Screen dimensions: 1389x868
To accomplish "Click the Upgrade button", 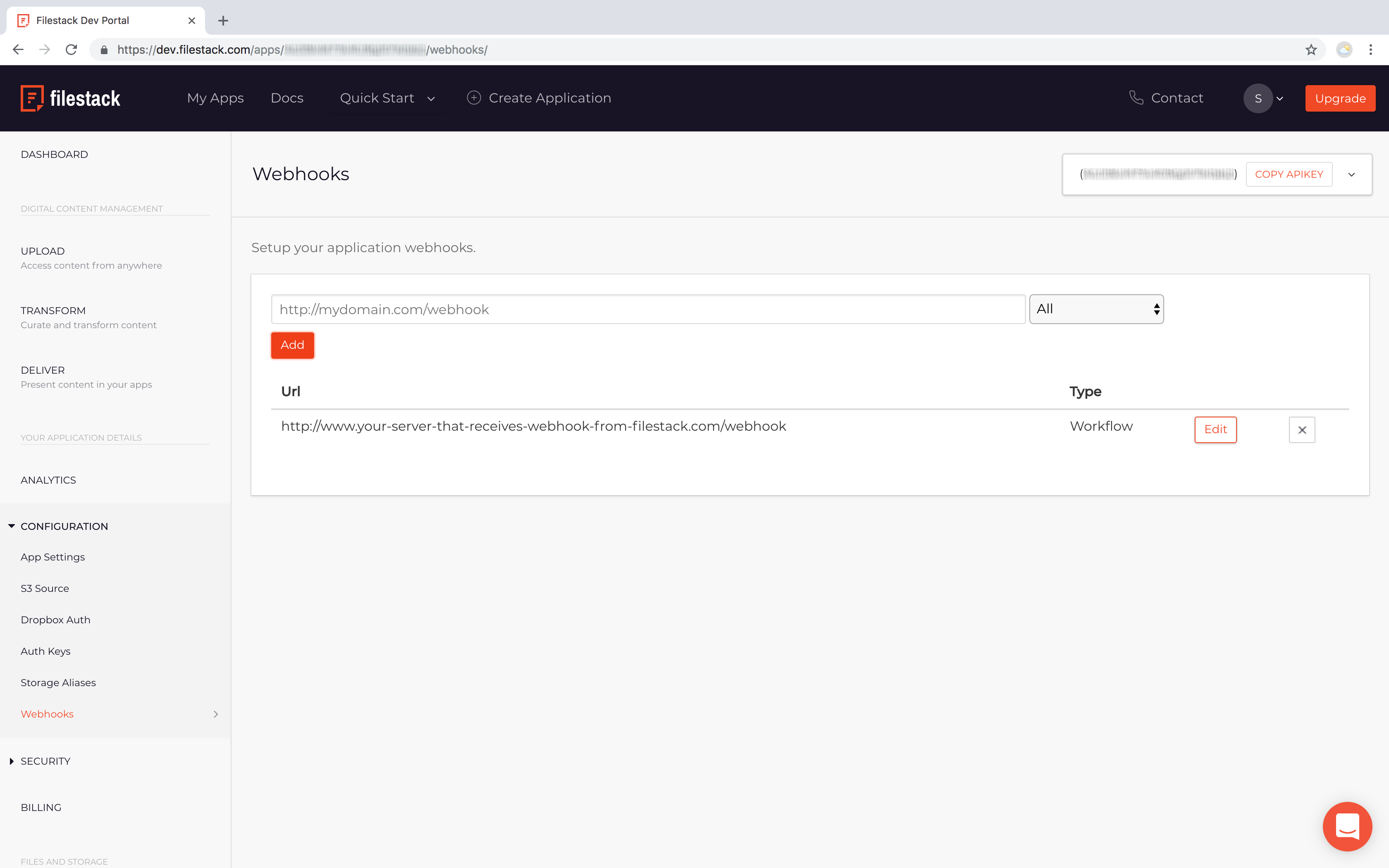I will coord(1340,98).
